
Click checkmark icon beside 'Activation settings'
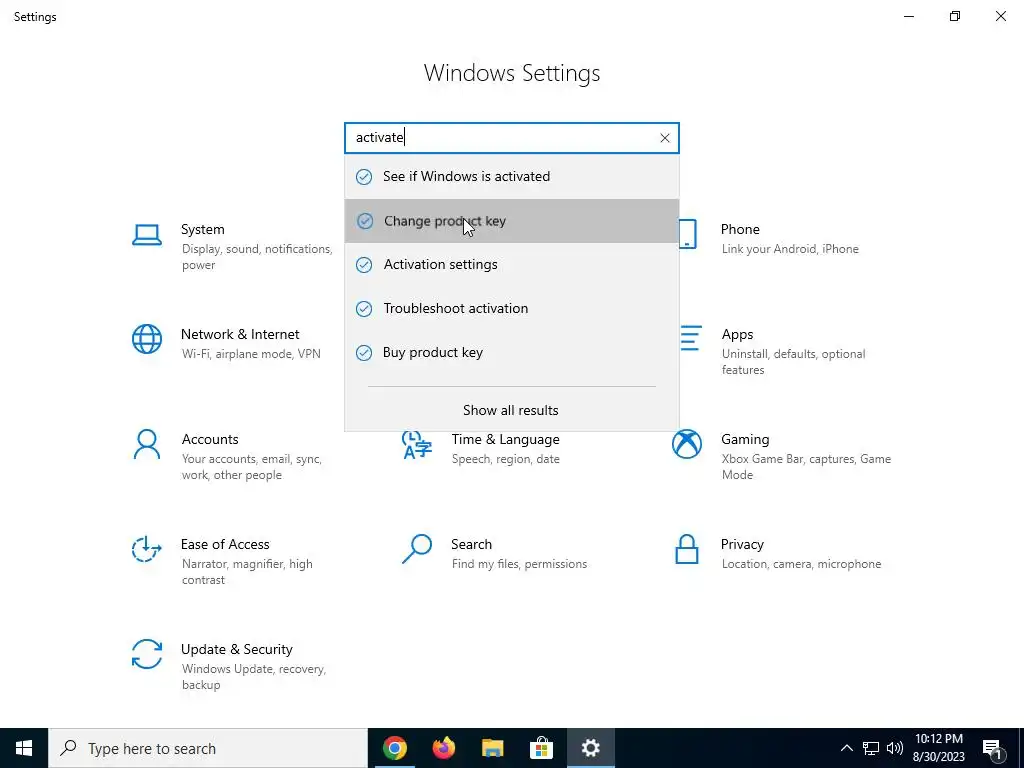(364, 264)
